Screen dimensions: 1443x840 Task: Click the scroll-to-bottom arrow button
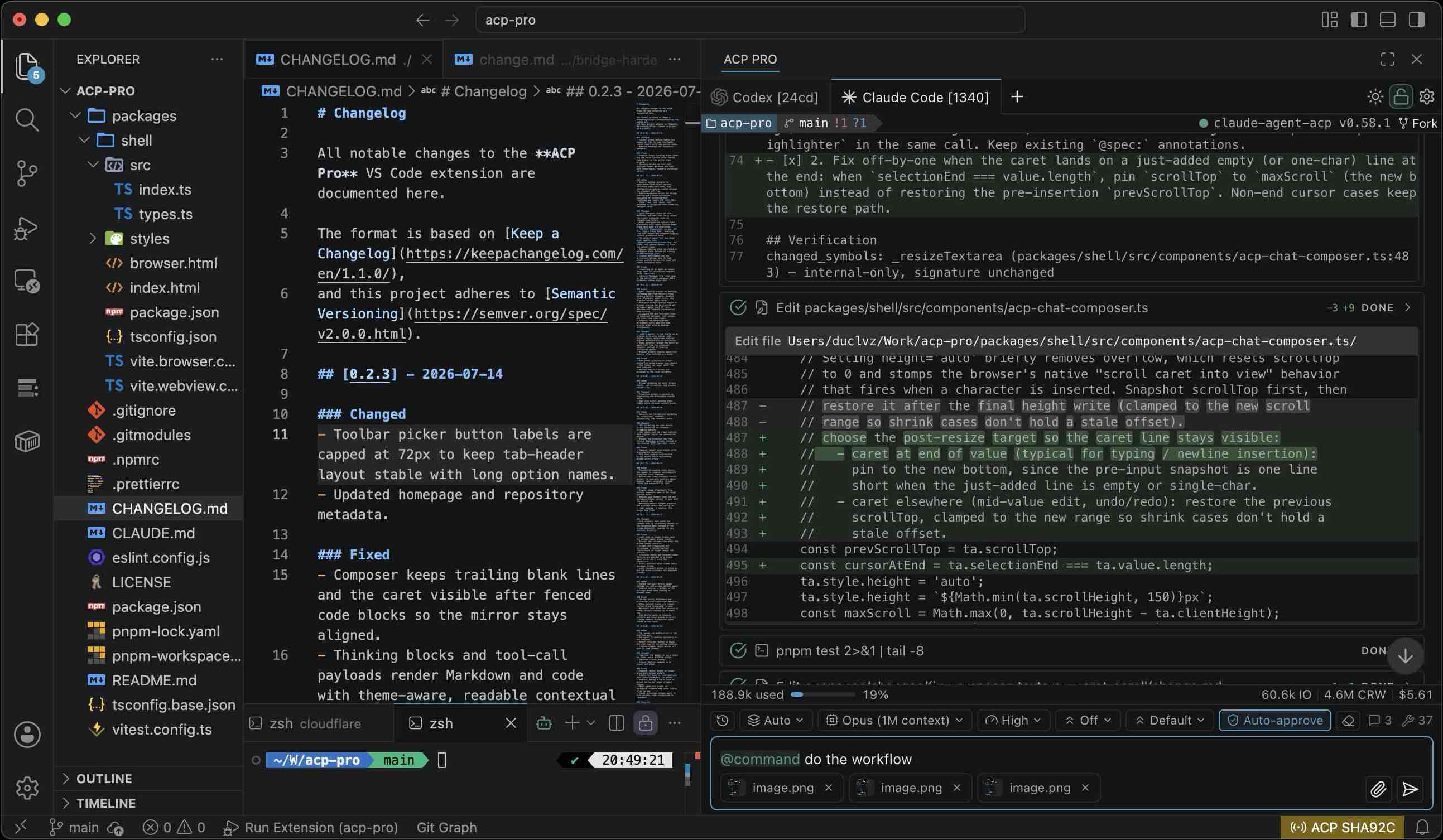click(x=1404, y=656)
